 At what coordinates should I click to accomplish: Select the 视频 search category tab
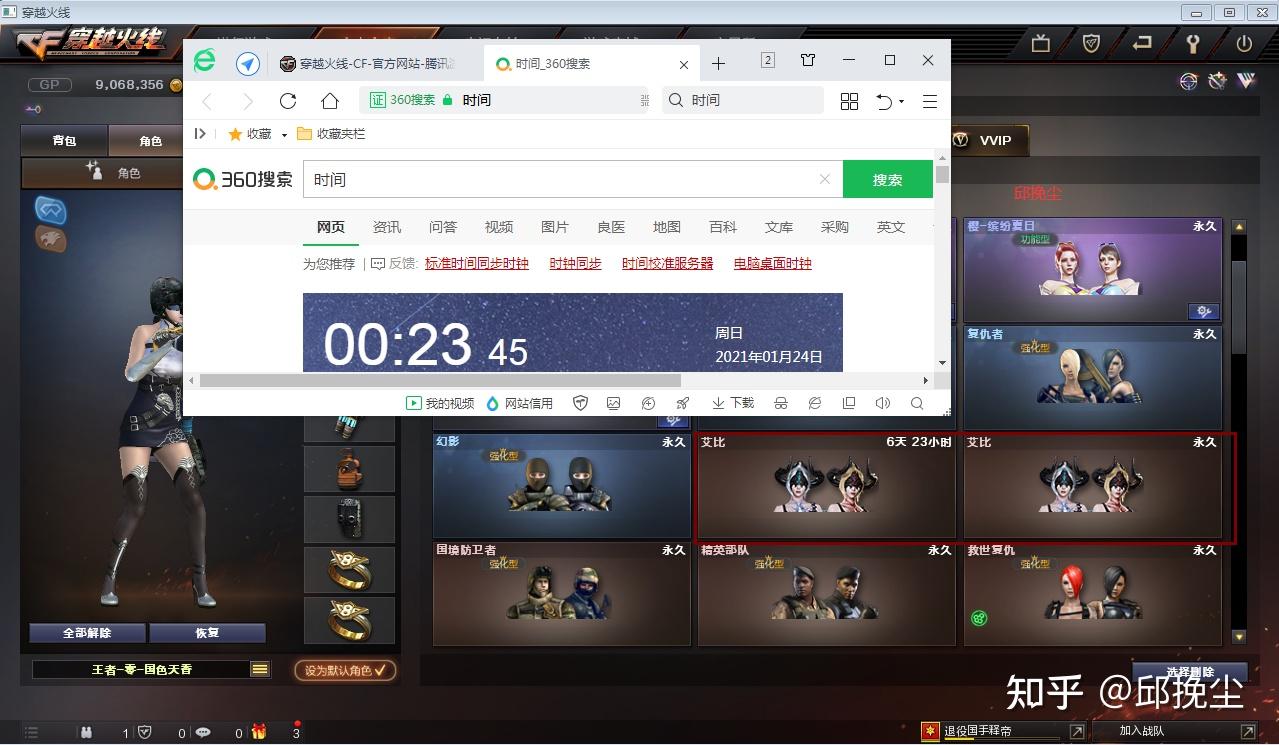(x=499, y=227)
